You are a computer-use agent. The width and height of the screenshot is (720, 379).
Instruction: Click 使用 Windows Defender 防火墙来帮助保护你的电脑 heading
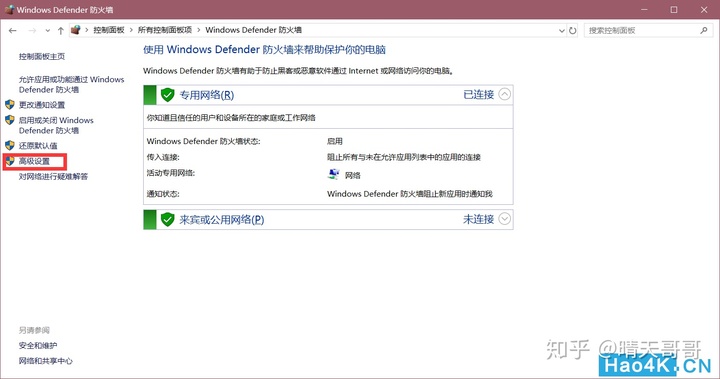(x=264, y=50)
